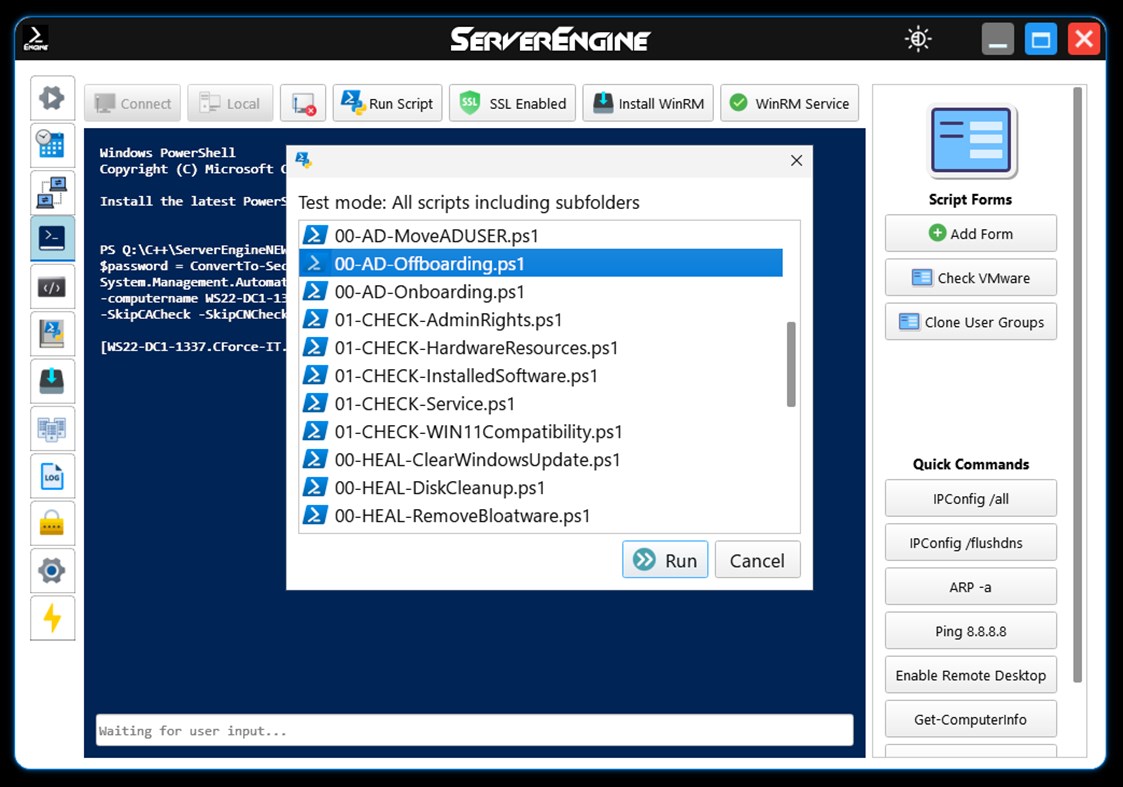Viewport: 1123px width, 787px height.
Task: Open the PowerShell terminal sidebar icon
Action: coord(52,238)
